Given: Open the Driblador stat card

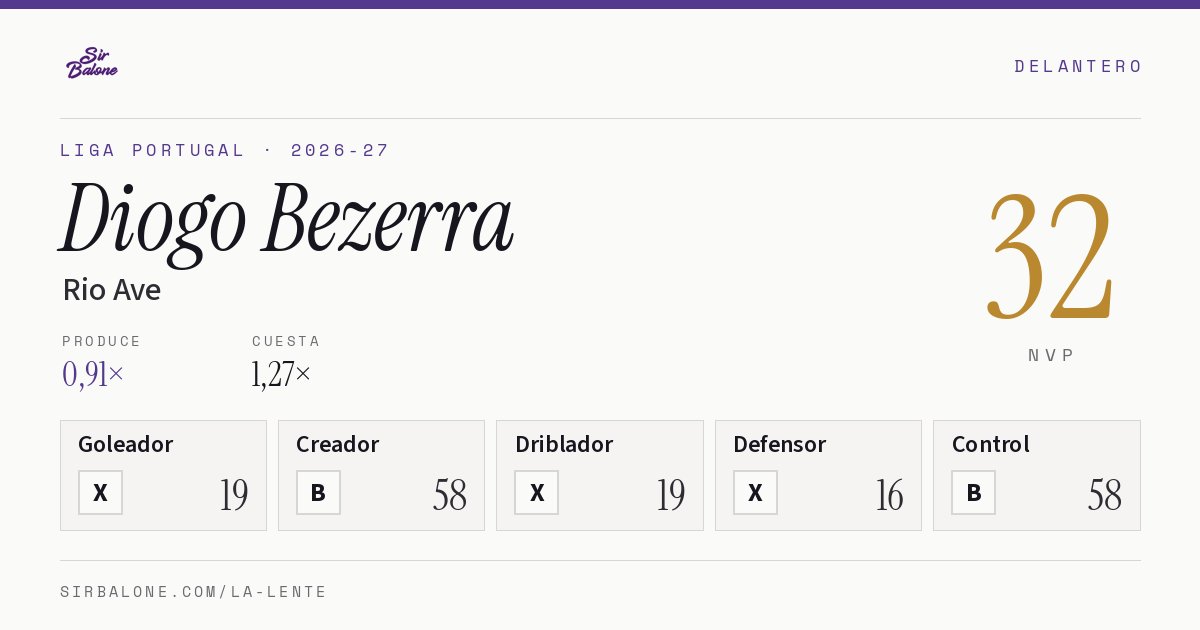Looking at the screenshot, I should [x=600, y=475].
